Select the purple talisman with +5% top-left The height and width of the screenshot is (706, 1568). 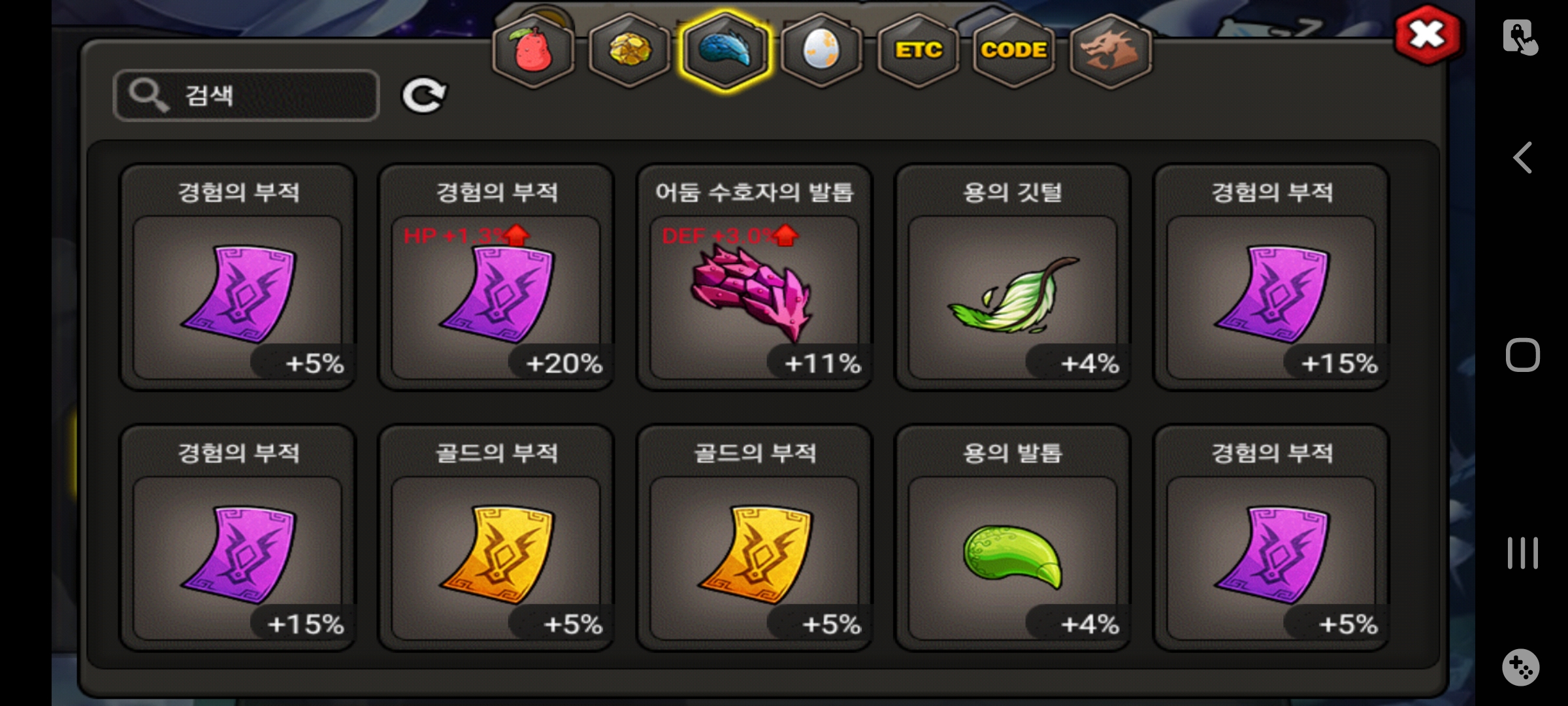pyautogui.click(x=237, y=277)
